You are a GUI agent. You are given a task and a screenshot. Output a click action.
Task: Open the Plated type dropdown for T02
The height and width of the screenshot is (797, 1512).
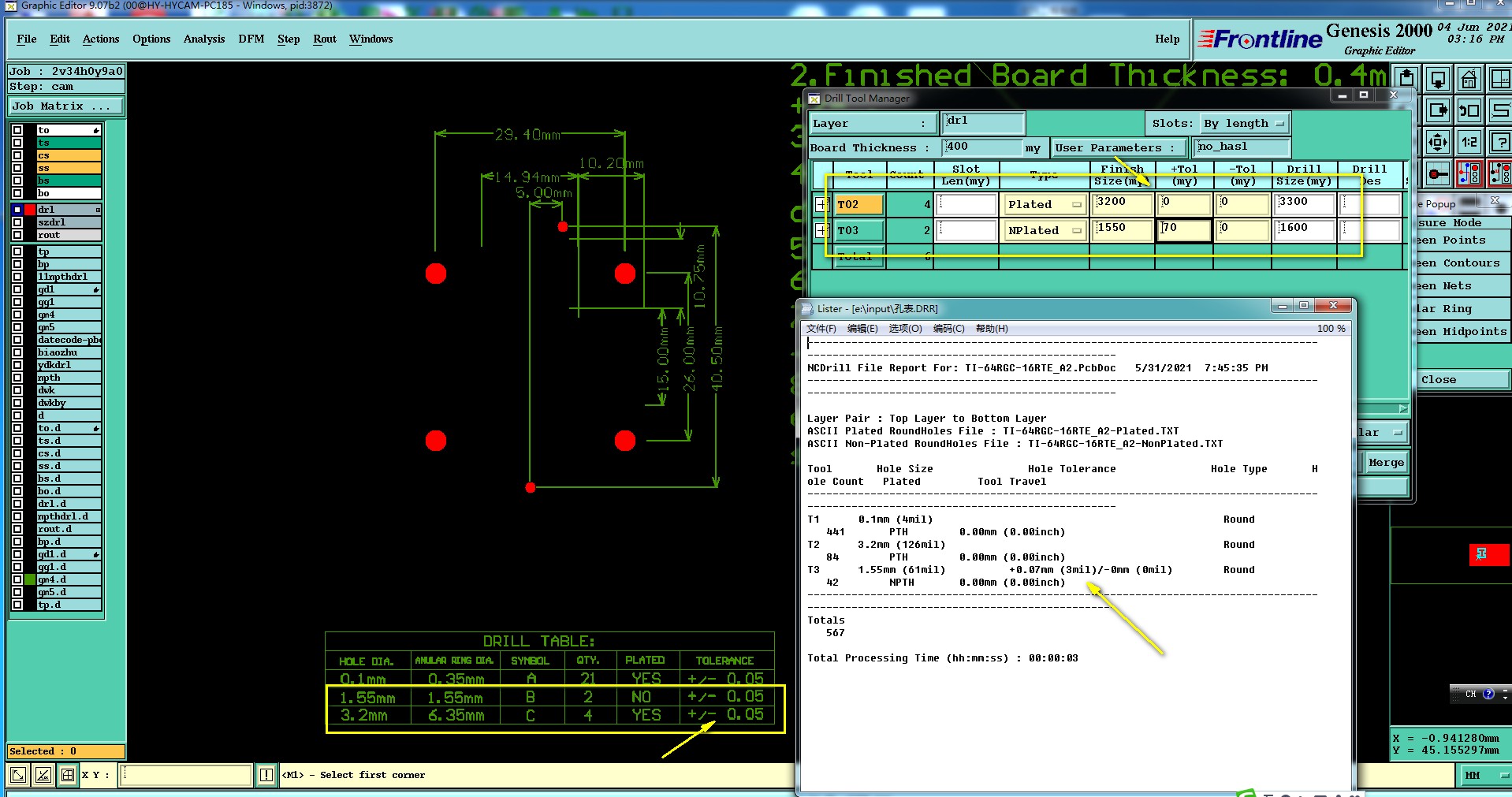[1045, 204]
